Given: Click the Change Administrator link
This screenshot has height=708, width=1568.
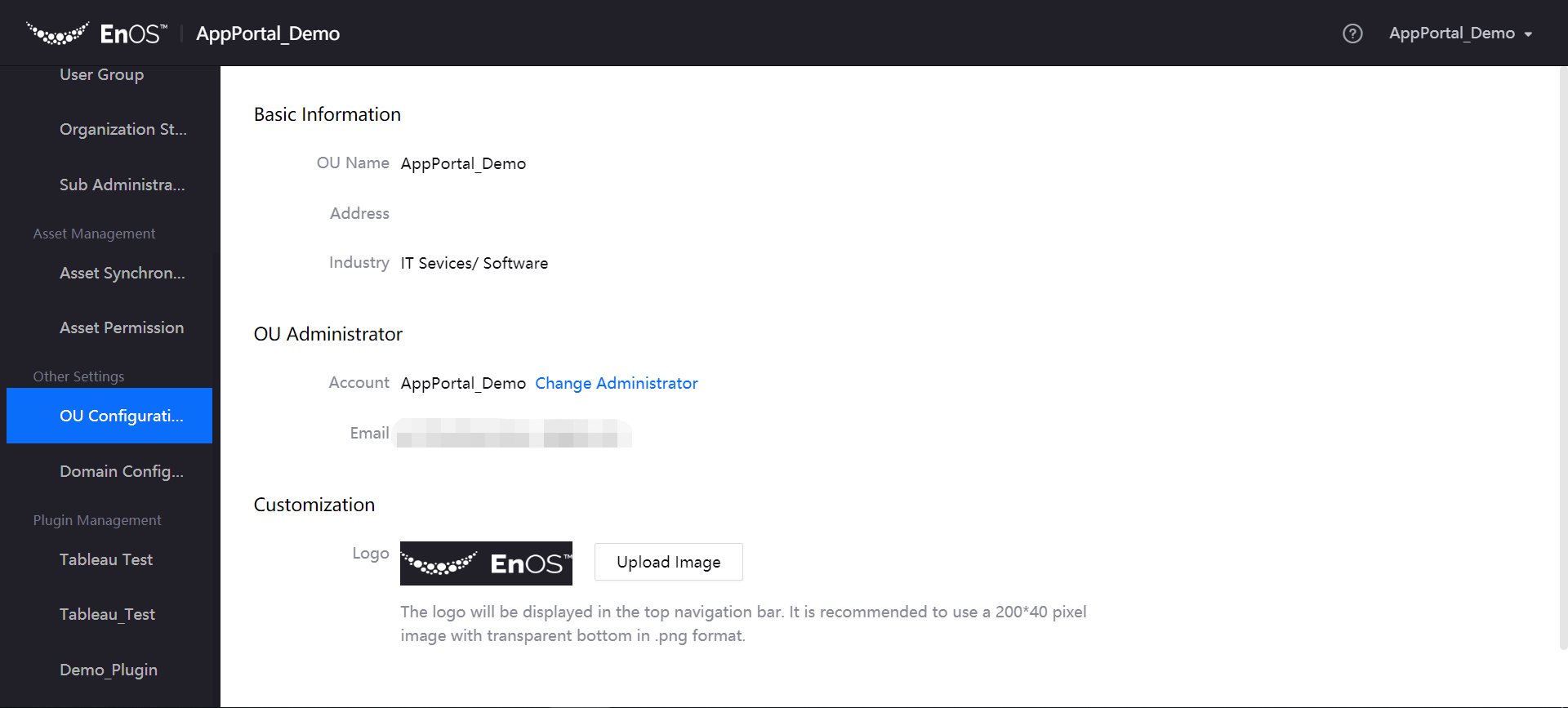Looking at the screenshot, I should point(616,383).
